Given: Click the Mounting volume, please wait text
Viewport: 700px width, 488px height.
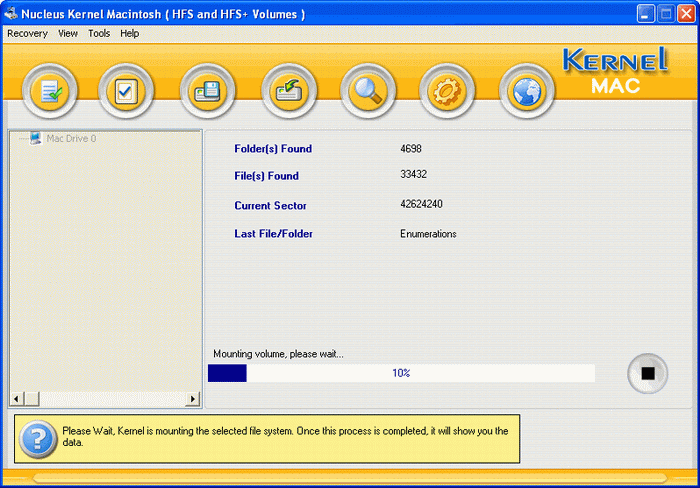Looking at the screenshot, I should [x=278, y=354].
